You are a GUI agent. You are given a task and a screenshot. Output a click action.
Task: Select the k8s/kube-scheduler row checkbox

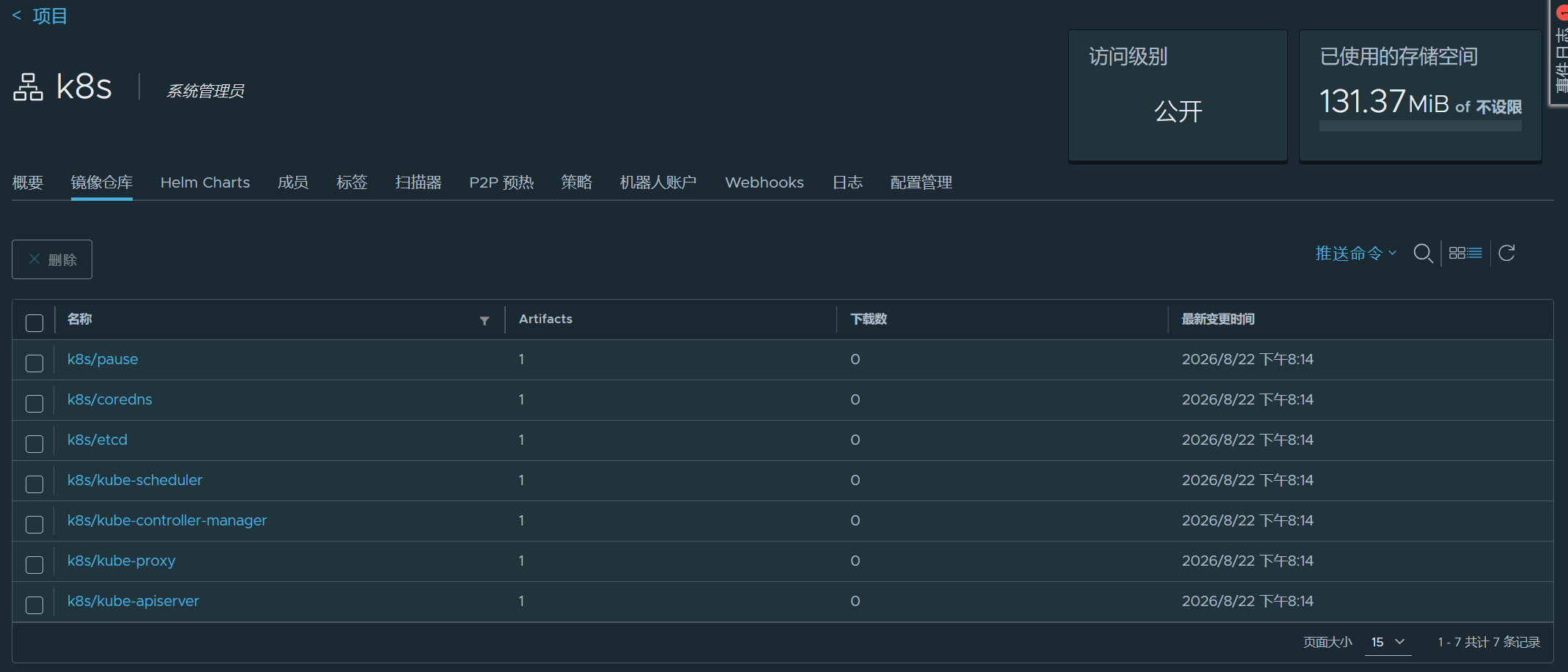pyautogui.click(x=34, y=484)
